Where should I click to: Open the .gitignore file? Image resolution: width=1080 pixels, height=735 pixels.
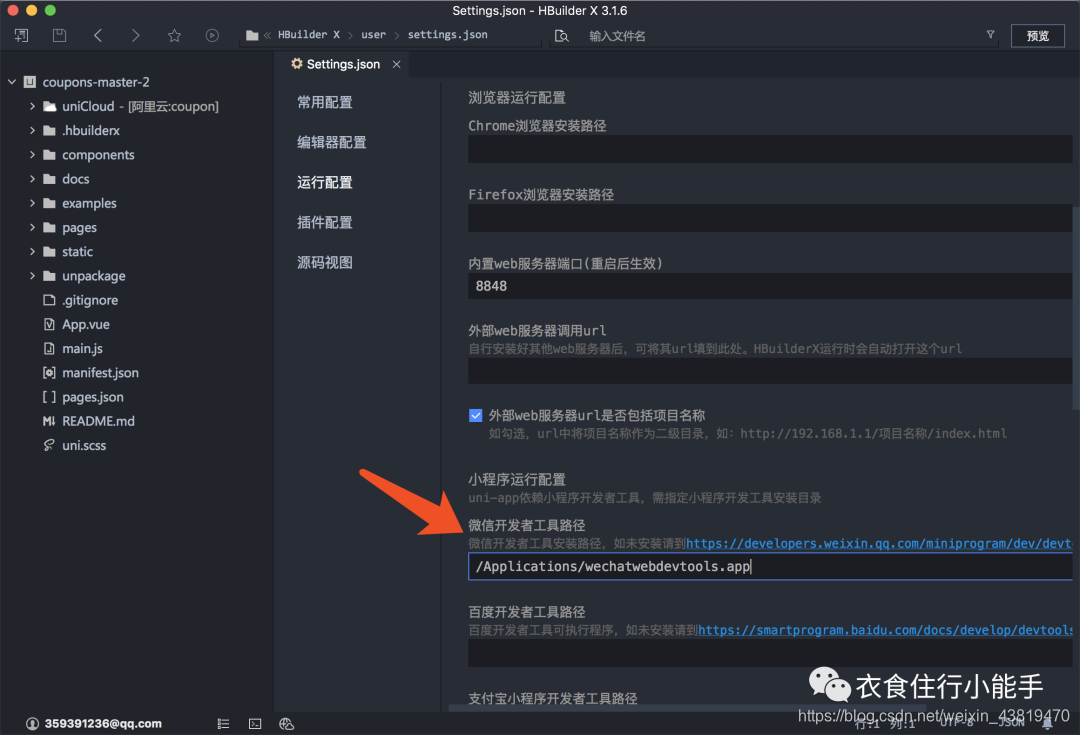pyautogui.click(x=81, y=300)
